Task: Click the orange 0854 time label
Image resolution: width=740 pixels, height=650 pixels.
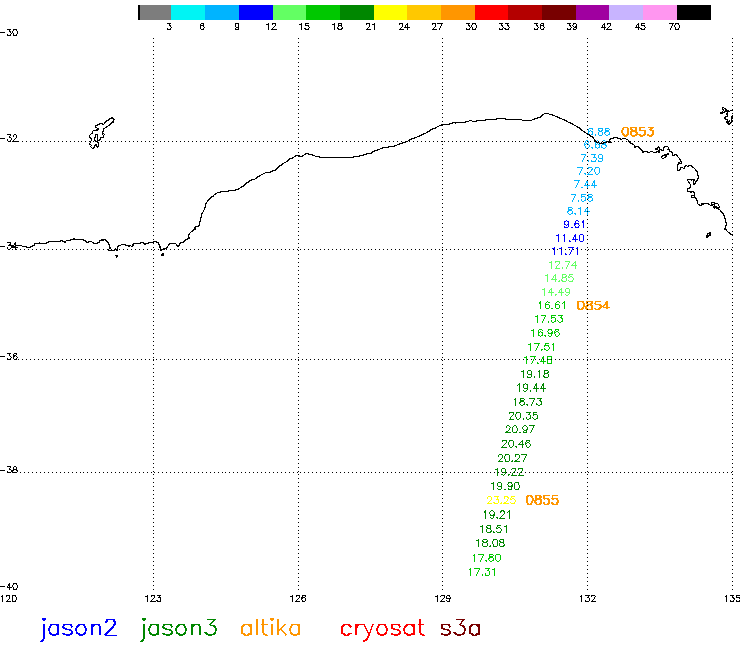Action: point(593,305)
